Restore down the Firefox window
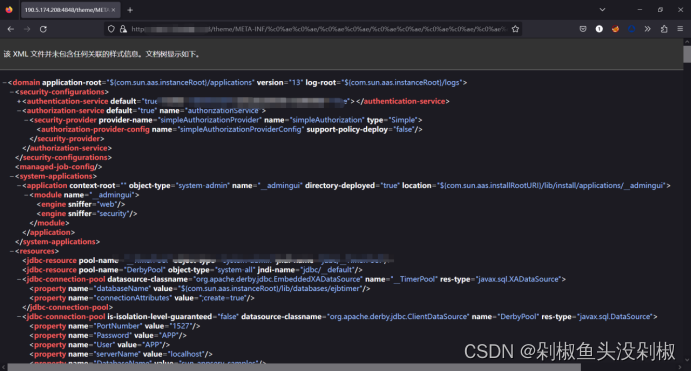This screenshot has height=371, width=692. [660, 10]
